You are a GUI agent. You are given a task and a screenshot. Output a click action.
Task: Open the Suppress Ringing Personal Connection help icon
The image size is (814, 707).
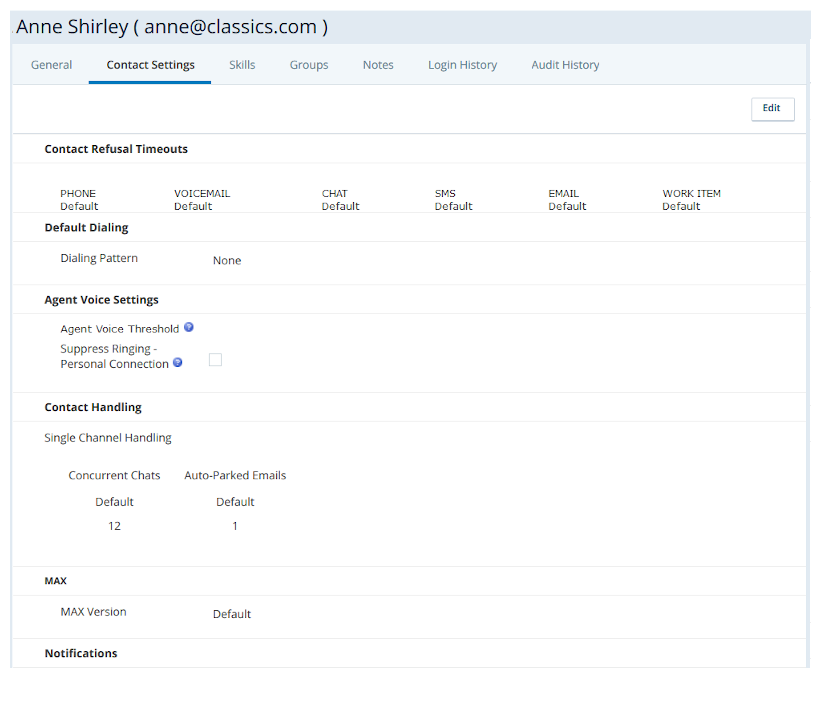[x=178, y=362]
